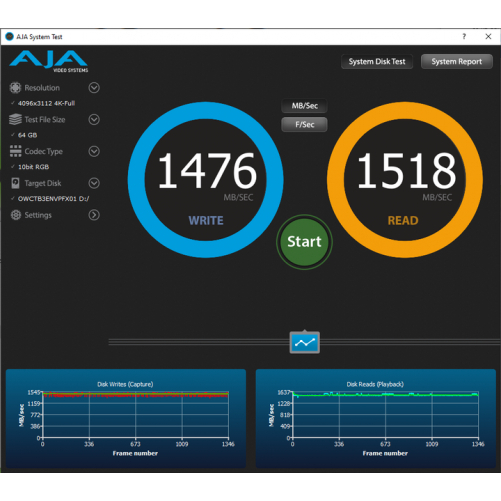Click the Disk Writes (Capture) title
The width and height of the screenshot is (501, 501).
pyautogui.click(x=125, y=384)
